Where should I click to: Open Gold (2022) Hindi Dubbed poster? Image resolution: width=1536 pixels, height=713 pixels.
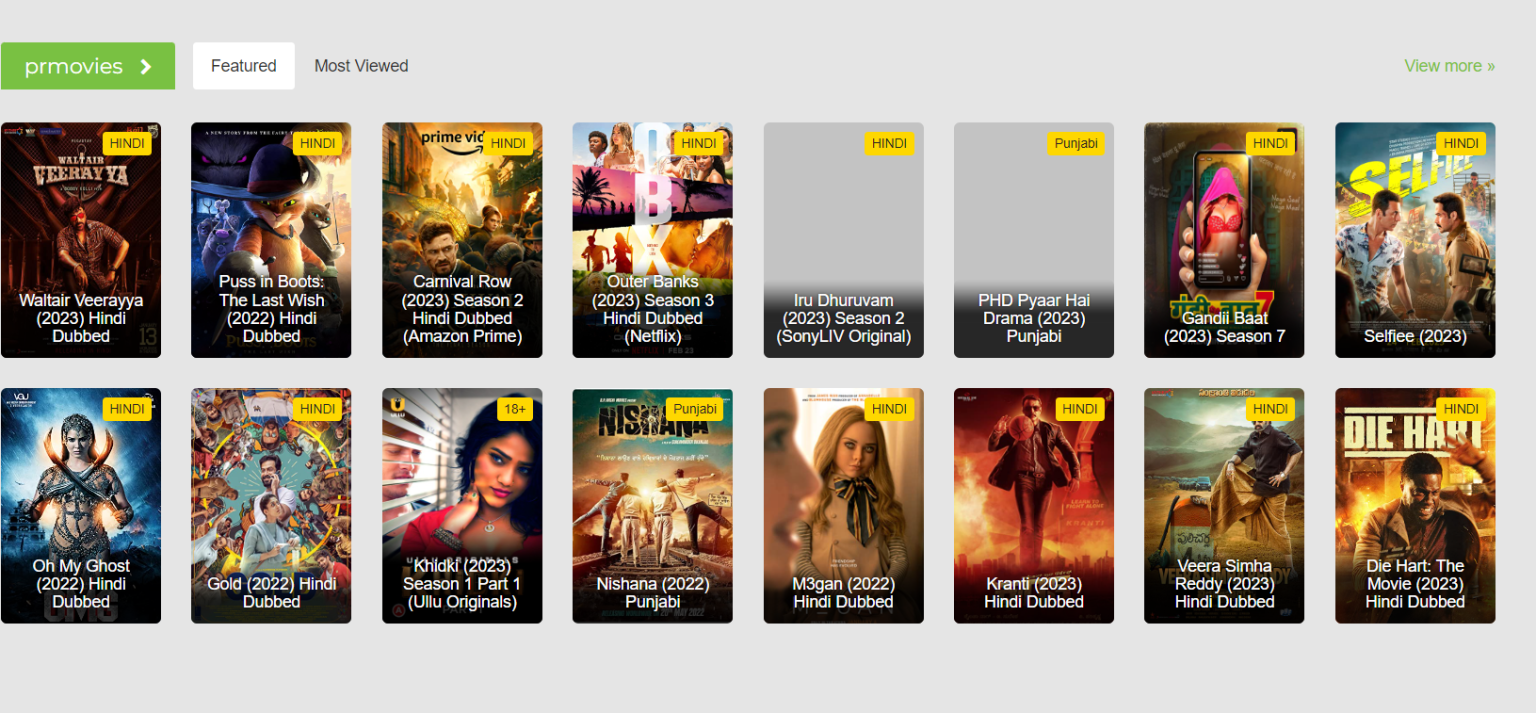[x=271, y=506]
